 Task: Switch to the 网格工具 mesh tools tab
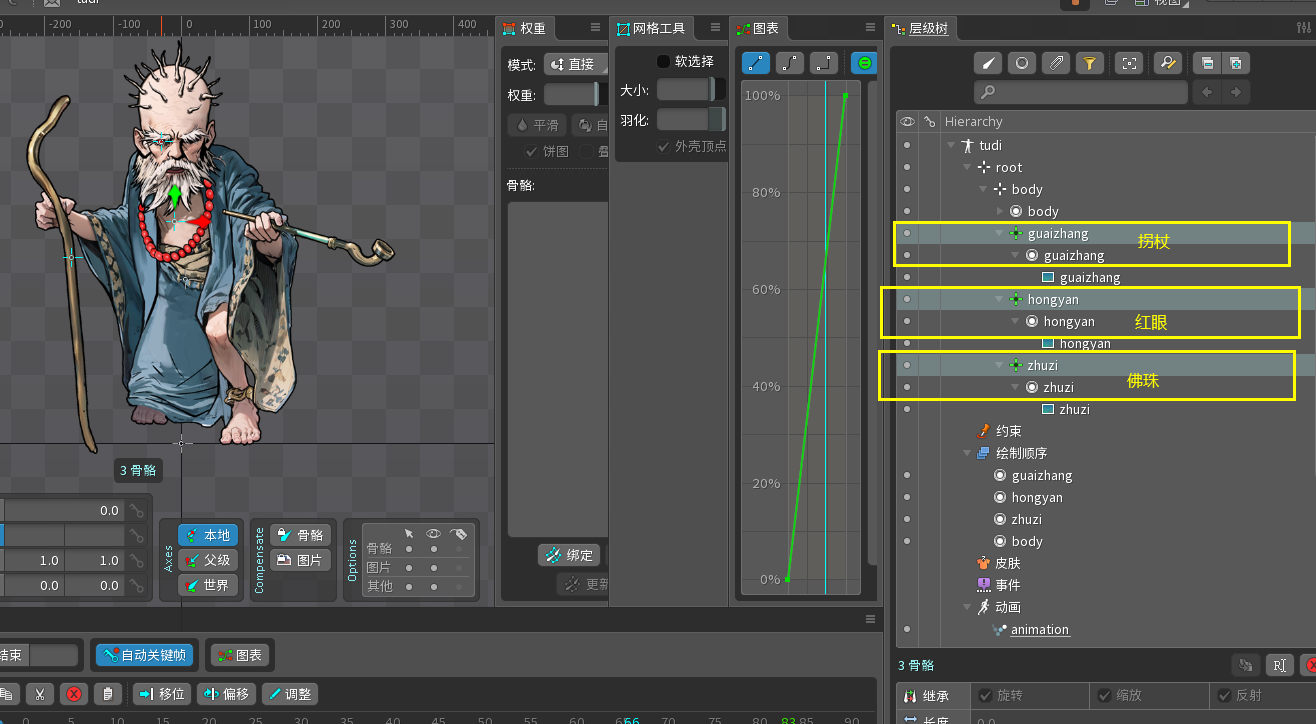pyautogui.click(x=658, y=28)
